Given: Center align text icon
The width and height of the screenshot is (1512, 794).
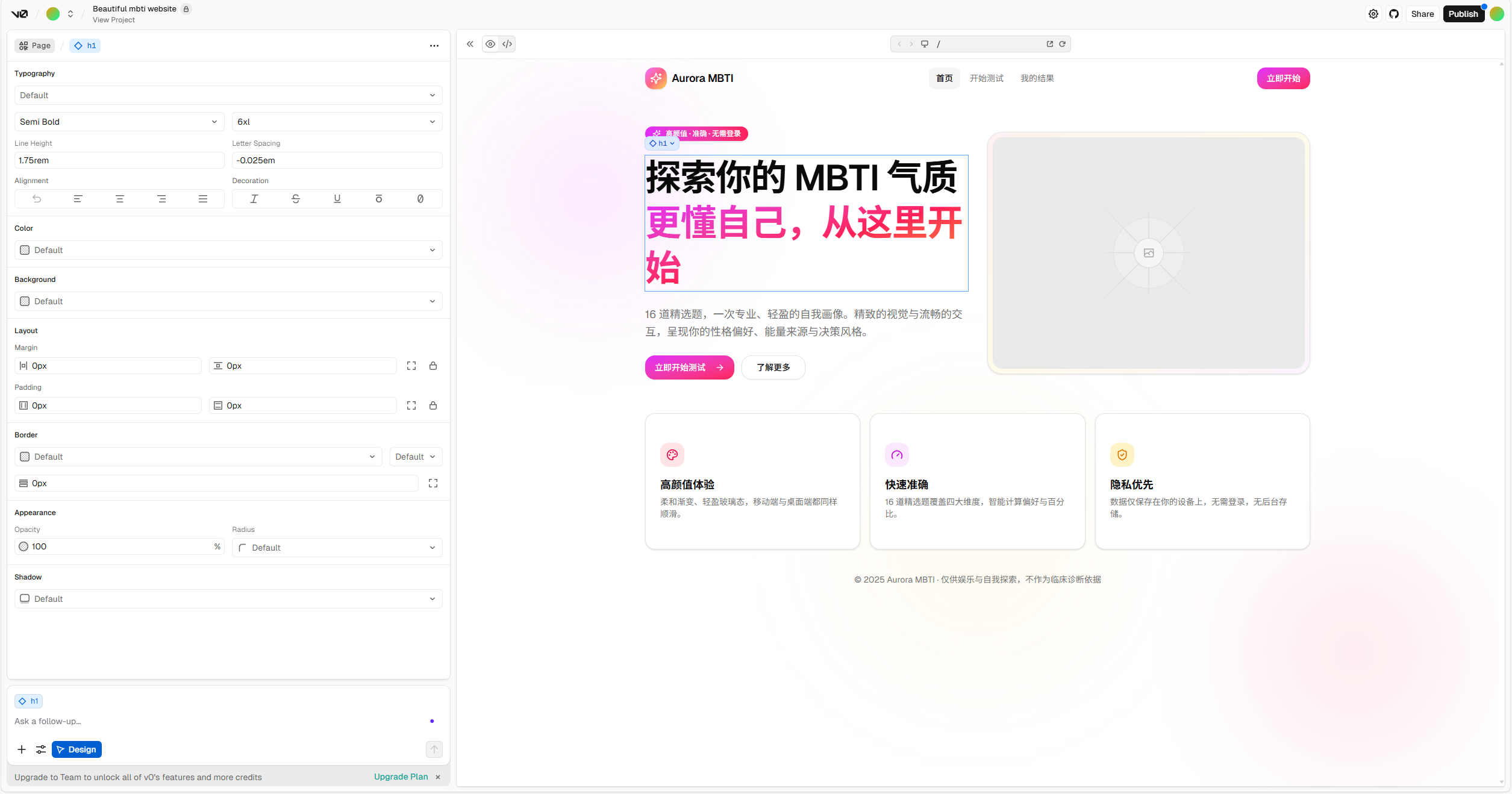Looking at the screenshot, I should (119, 199).
